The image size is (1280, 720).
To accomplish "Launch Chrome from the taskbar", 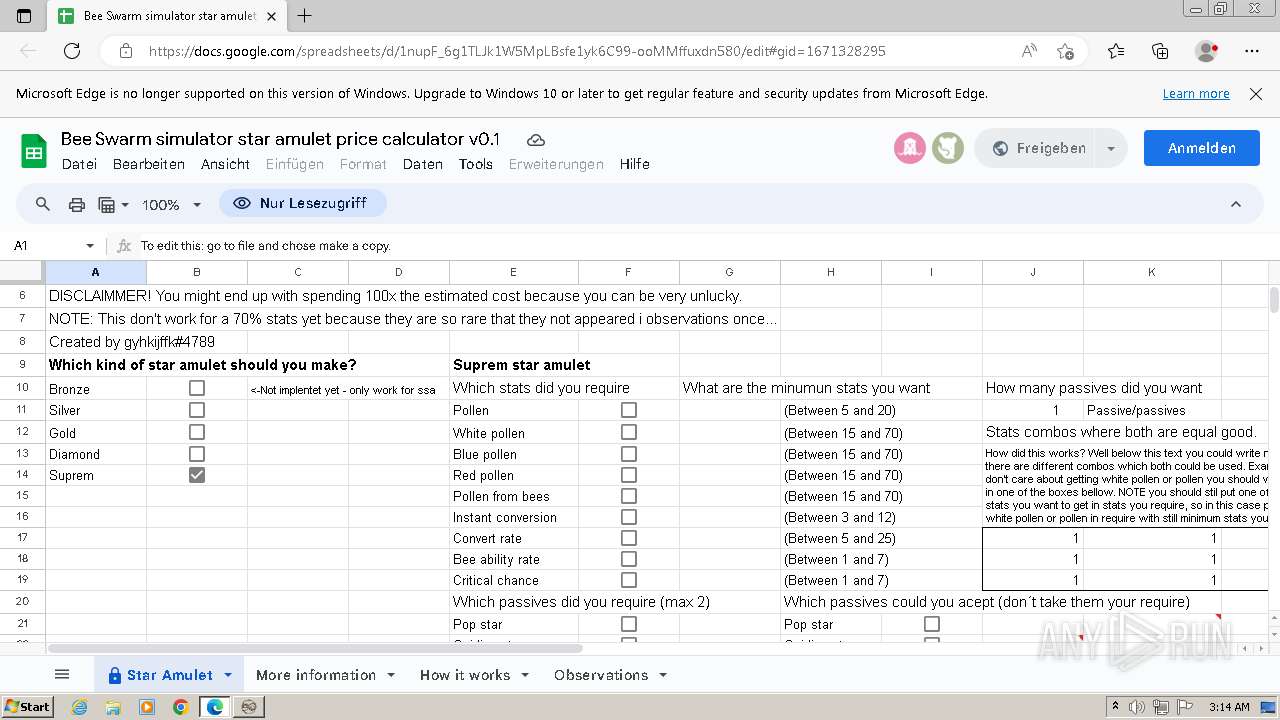I will 181,707.
